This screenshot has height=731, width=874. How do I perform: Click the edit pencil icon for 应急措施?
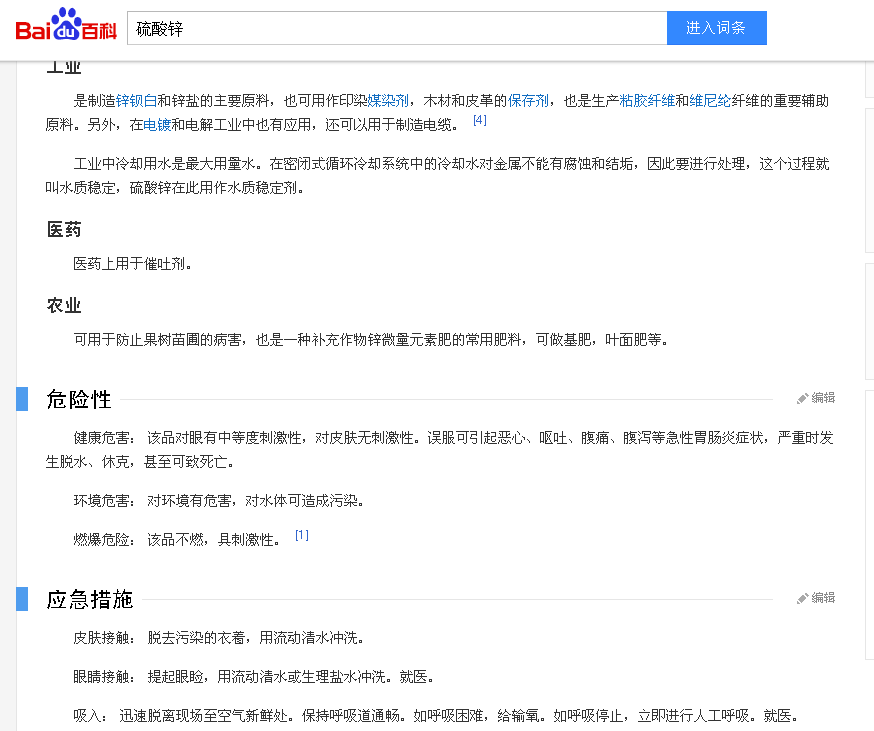point(802,598)
